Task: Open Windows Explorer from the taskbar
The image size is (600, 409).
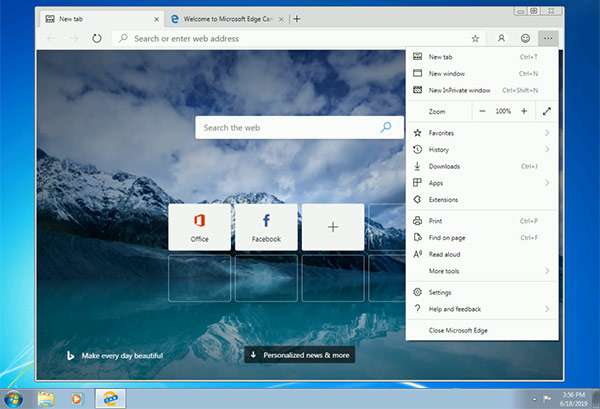Action: pos(46,398)
